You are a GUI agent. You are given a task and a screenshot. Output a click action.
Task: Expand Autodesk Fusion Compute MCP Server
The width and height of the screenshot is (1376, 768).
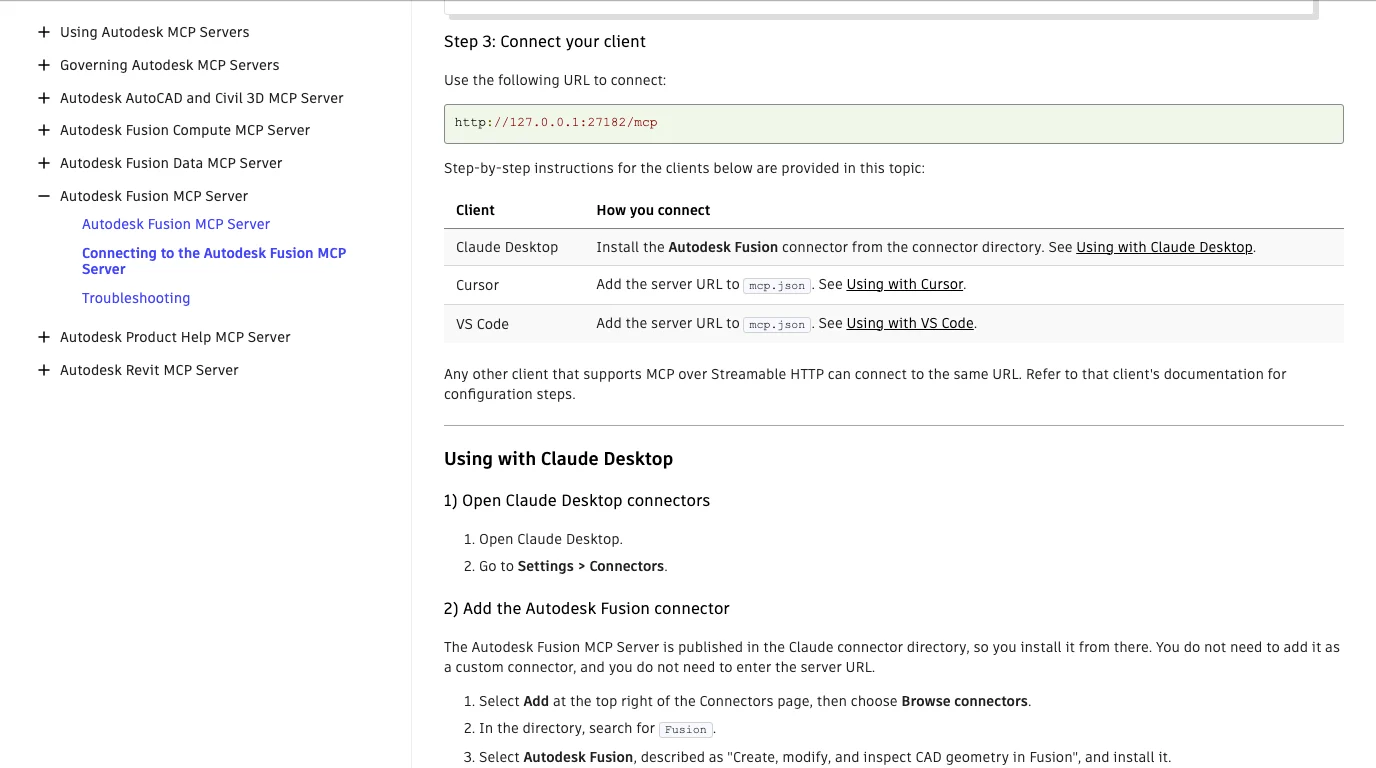43,130
